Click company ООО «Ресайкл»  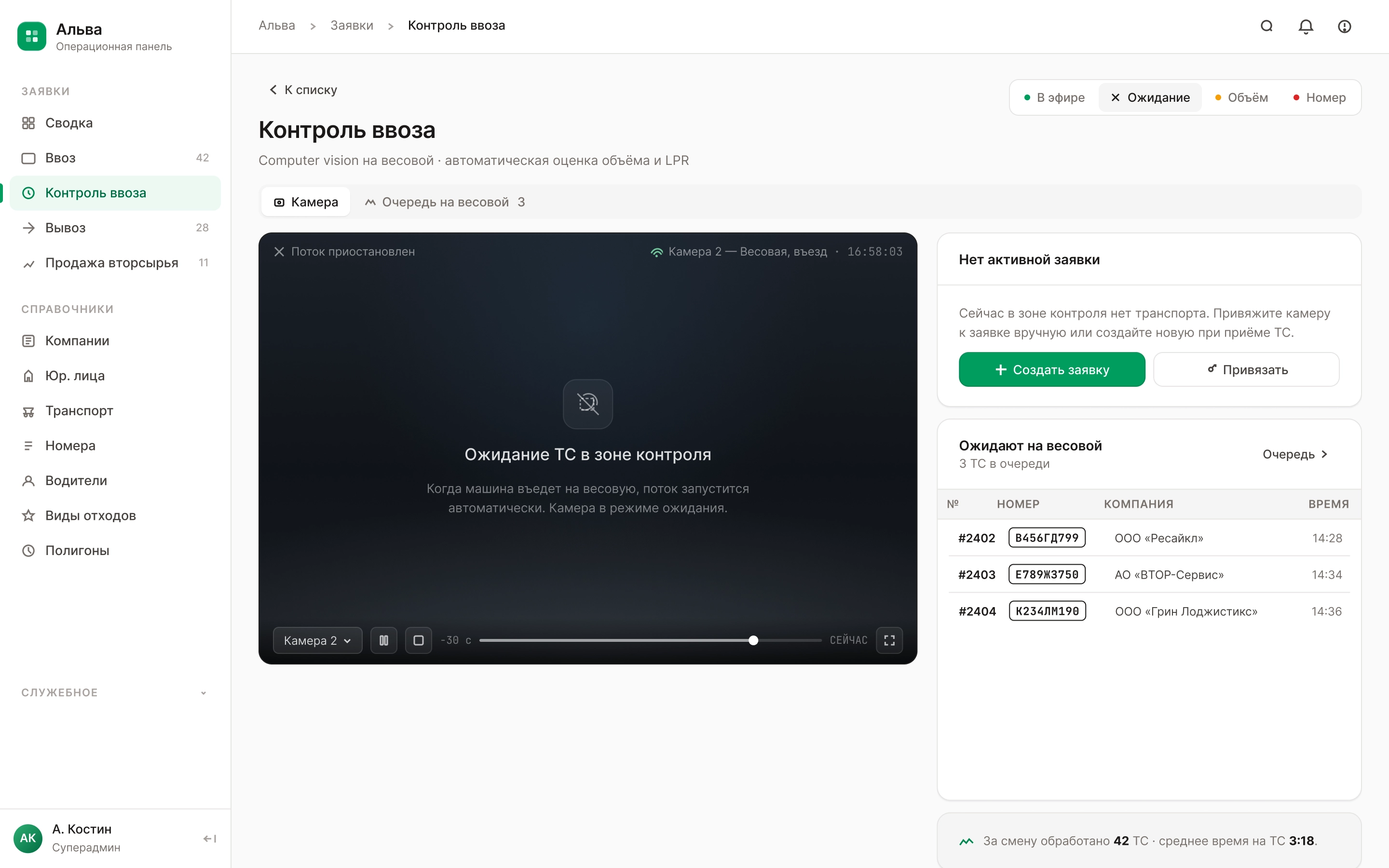[x=1159, y=539]
